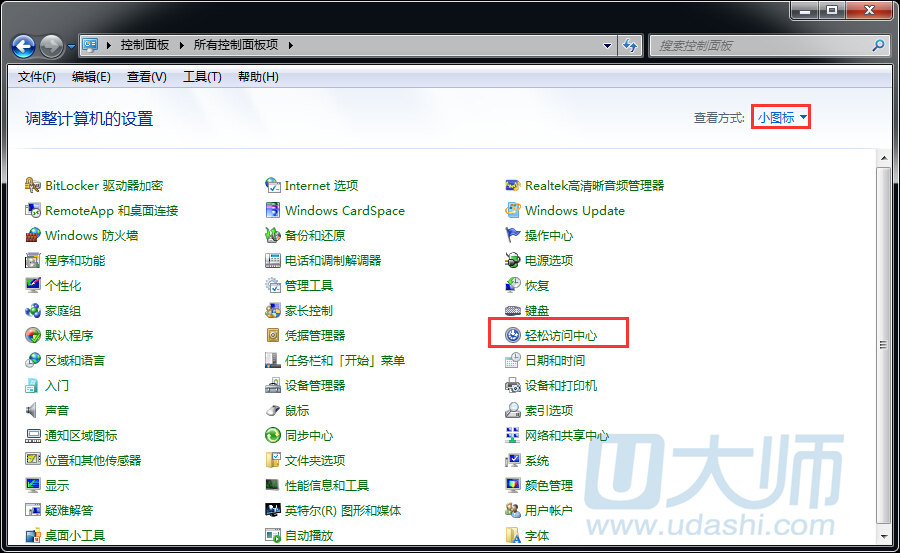
Task: Click the search magnifier button
Action: [x=878, y=45]
